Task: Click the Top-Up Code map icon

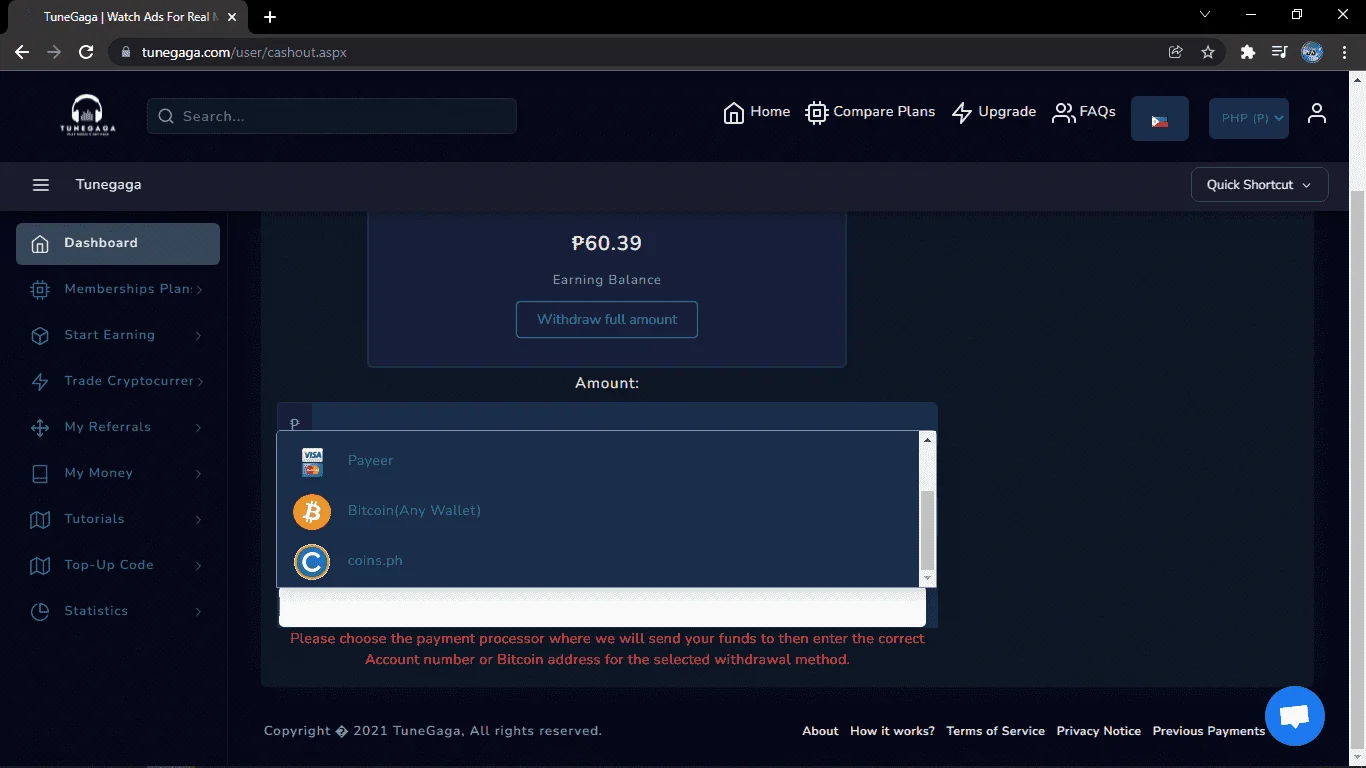Action: point(40,566)
